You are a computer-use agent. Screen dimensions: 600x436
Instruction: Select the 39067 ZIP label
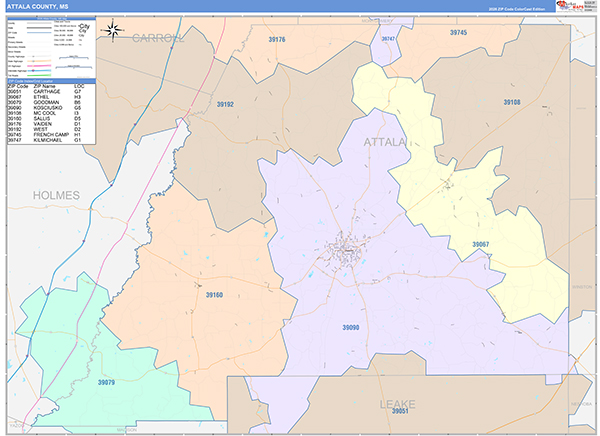[480, 244]
